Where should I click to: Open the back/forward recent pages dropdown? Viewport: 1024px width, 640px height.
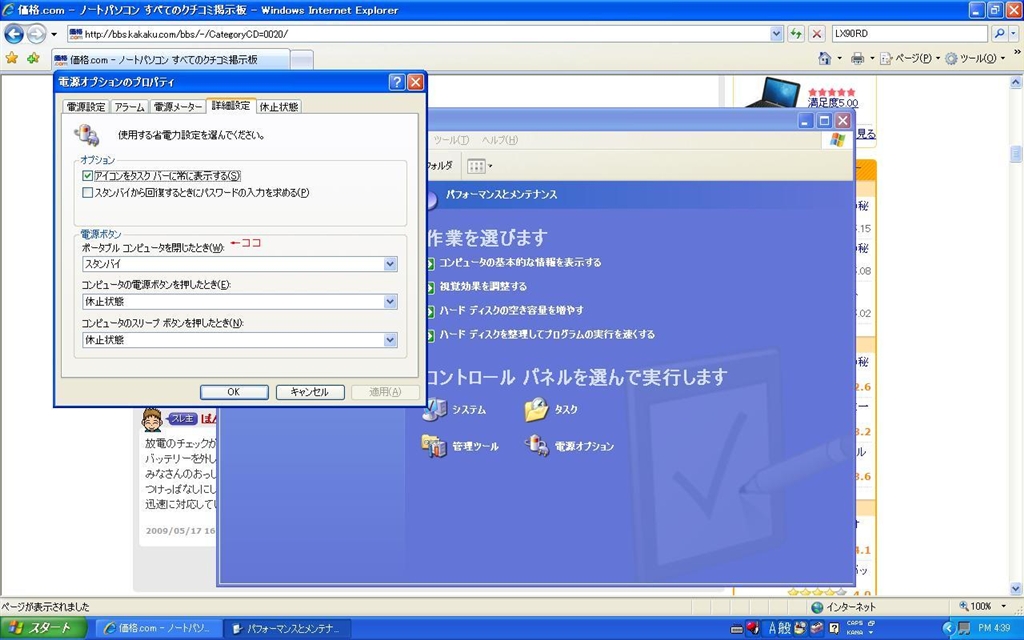(54, 34)
